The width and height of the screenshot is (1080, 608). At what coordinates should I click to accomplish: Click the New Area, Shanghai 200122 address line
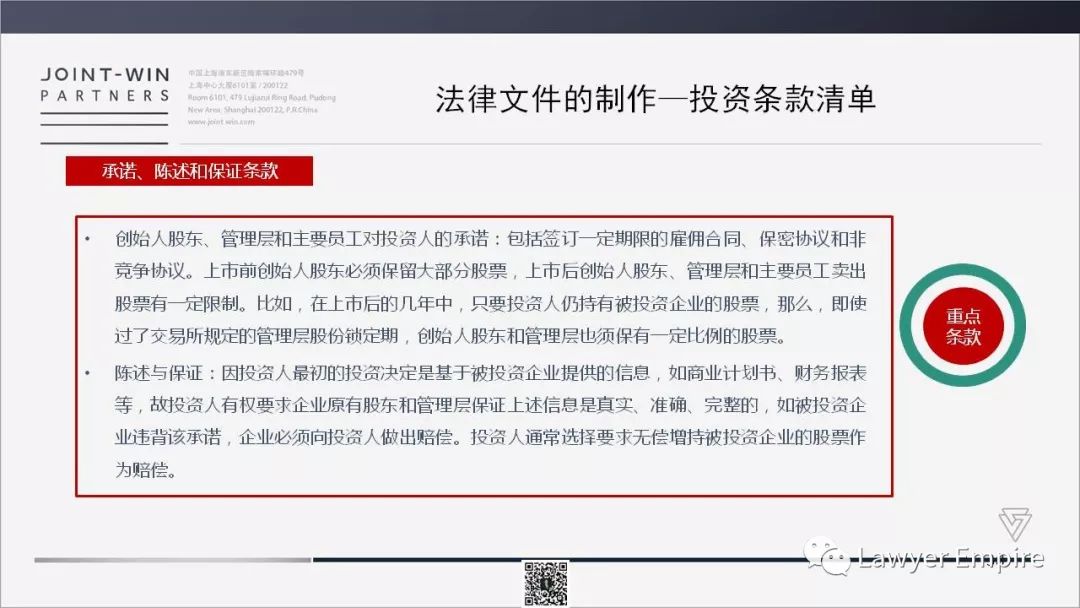click(251, 110)
